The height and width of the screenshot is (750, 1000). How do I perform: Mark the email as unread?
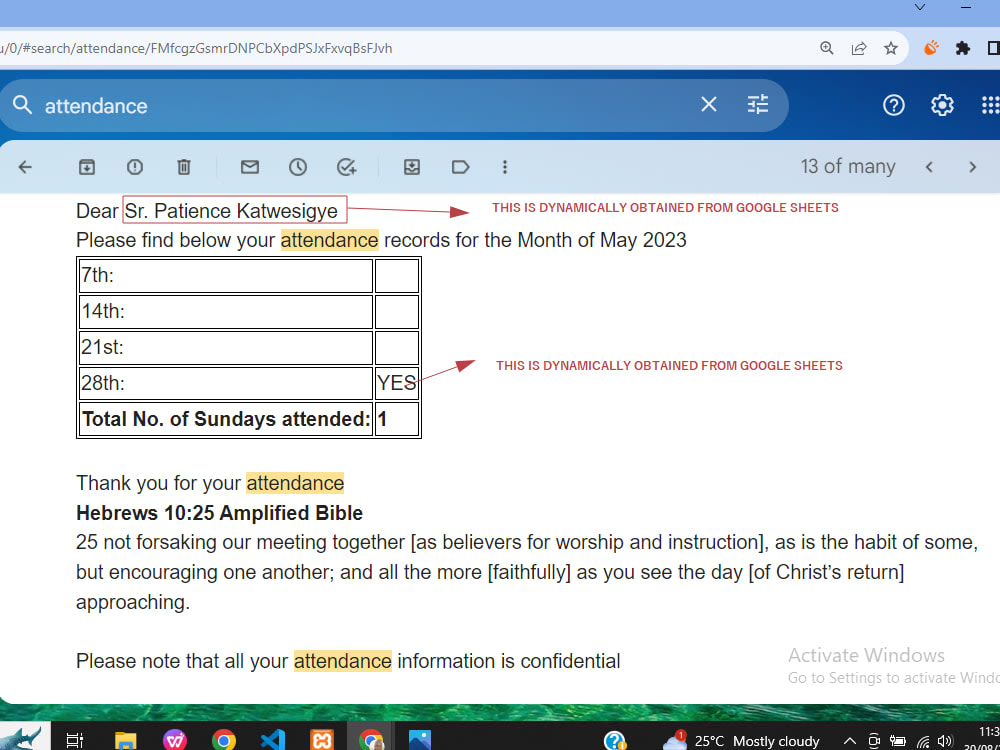[250, 167]
